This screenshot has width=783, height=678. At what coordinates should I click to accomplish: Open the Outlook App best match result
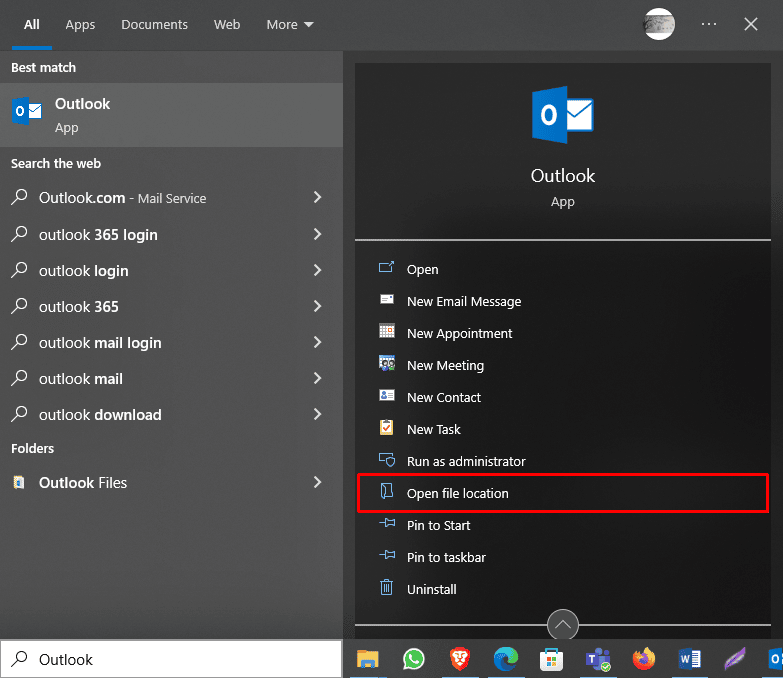pos(171,115)
